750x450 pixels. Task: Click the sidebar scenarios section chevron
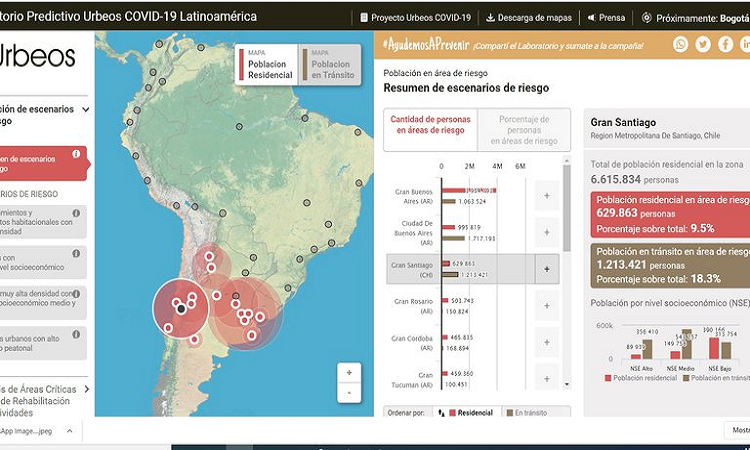click(86, 110)
